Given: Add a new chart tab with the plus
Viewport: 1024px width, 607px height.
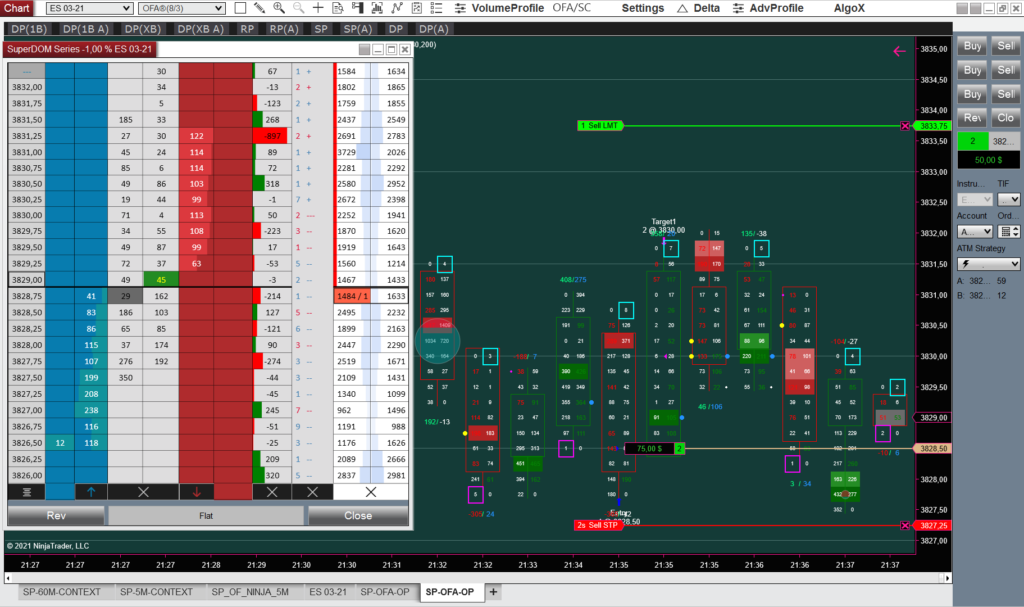Looking at the screenshot, I should (493, 592).
